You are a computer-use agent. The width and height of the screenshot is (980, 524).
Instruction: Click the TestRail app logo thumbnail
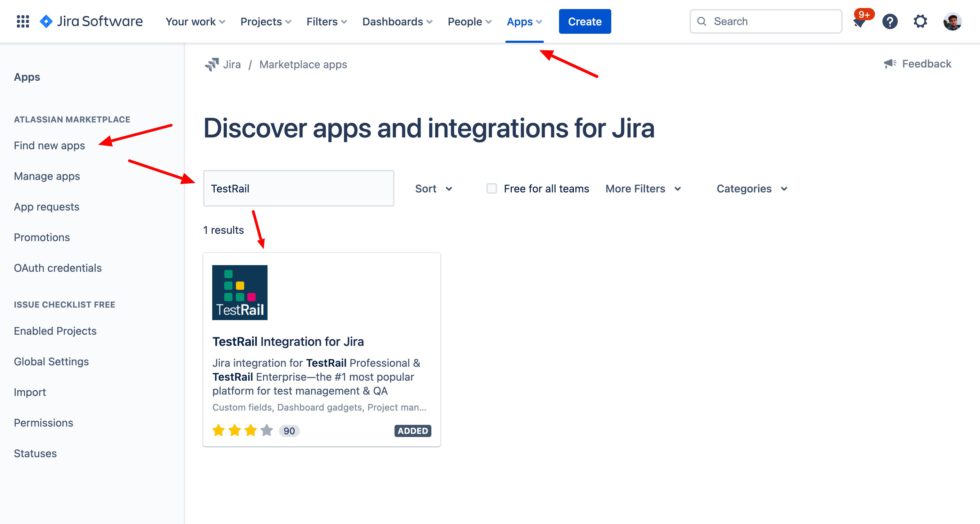(x=239, y=293)
